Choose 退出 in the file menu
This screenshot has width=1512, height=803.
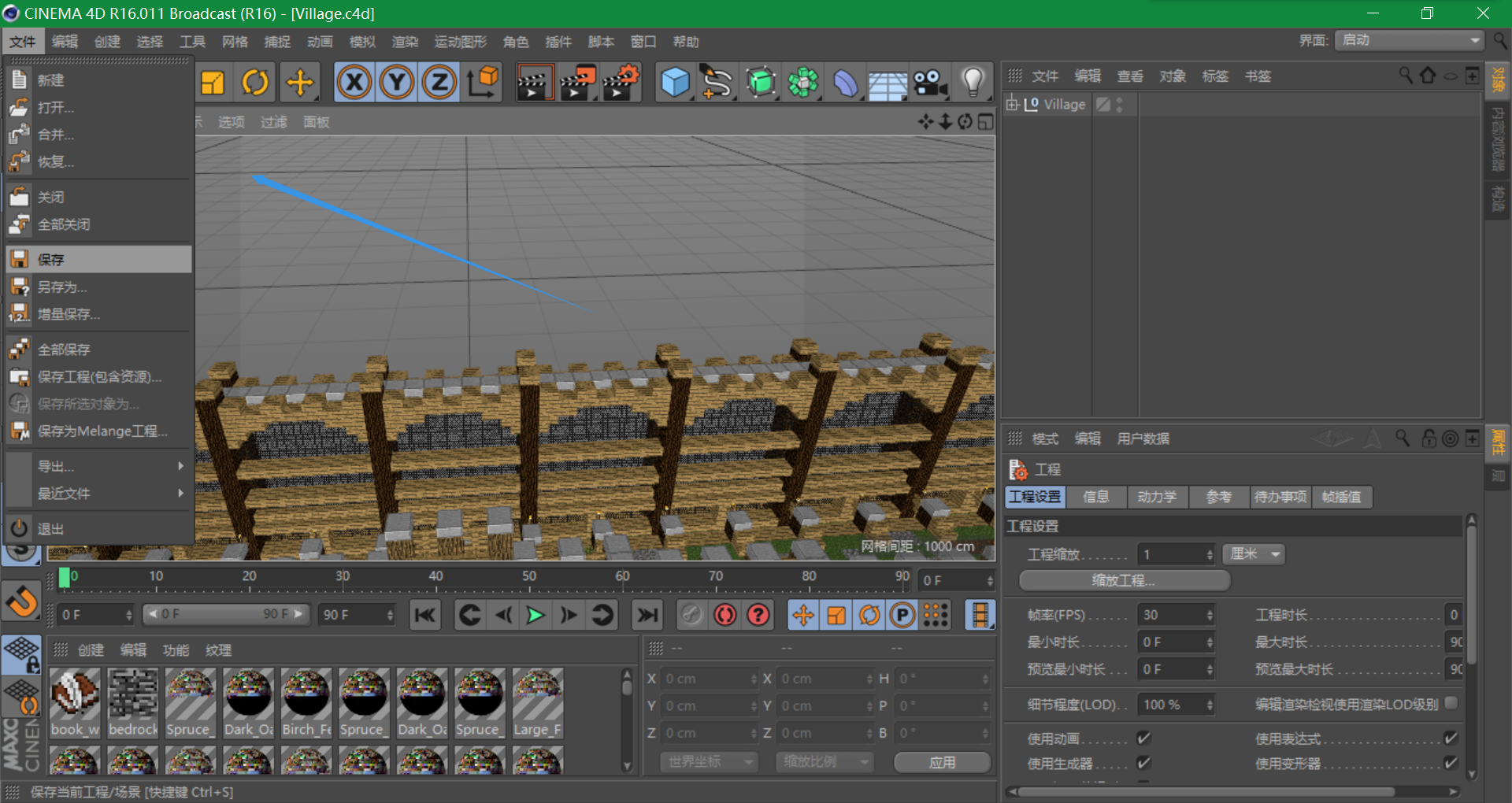pyautogui.click(x=99, y=529)
